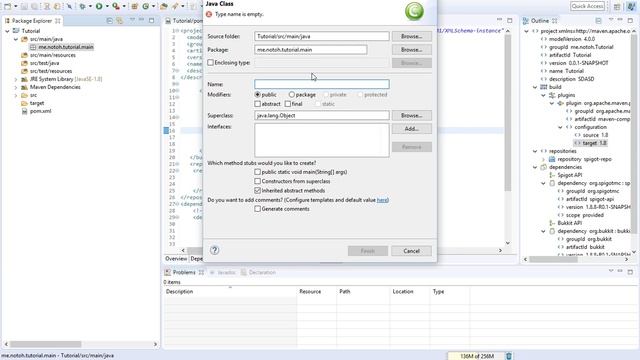
Task: Click the skip breakpoints toolbar icon
Action: point(69,6)
